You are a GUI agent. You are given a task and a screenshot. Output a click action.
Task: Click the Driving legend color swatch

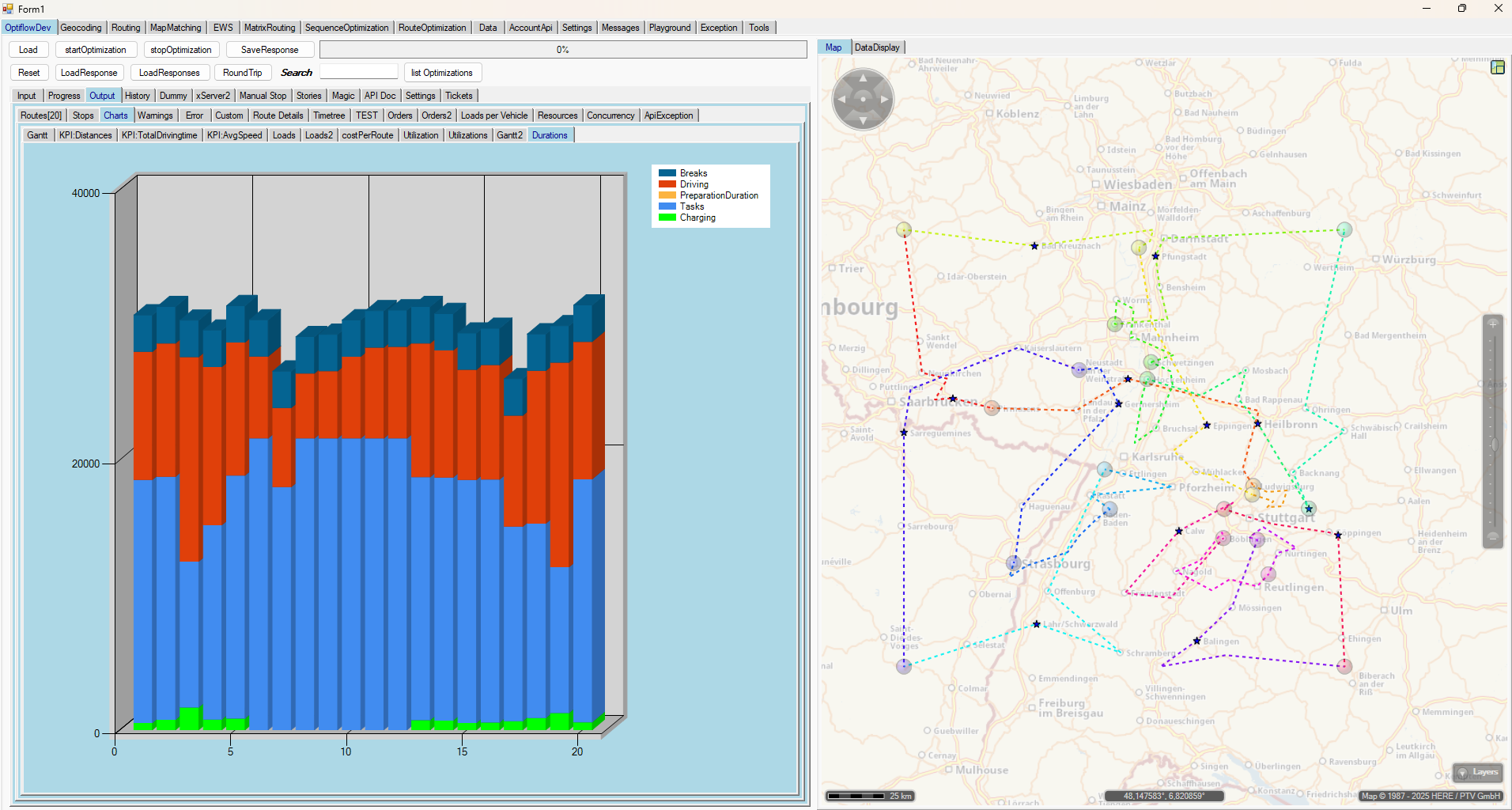pyautogui.click(x=667, y=184)
